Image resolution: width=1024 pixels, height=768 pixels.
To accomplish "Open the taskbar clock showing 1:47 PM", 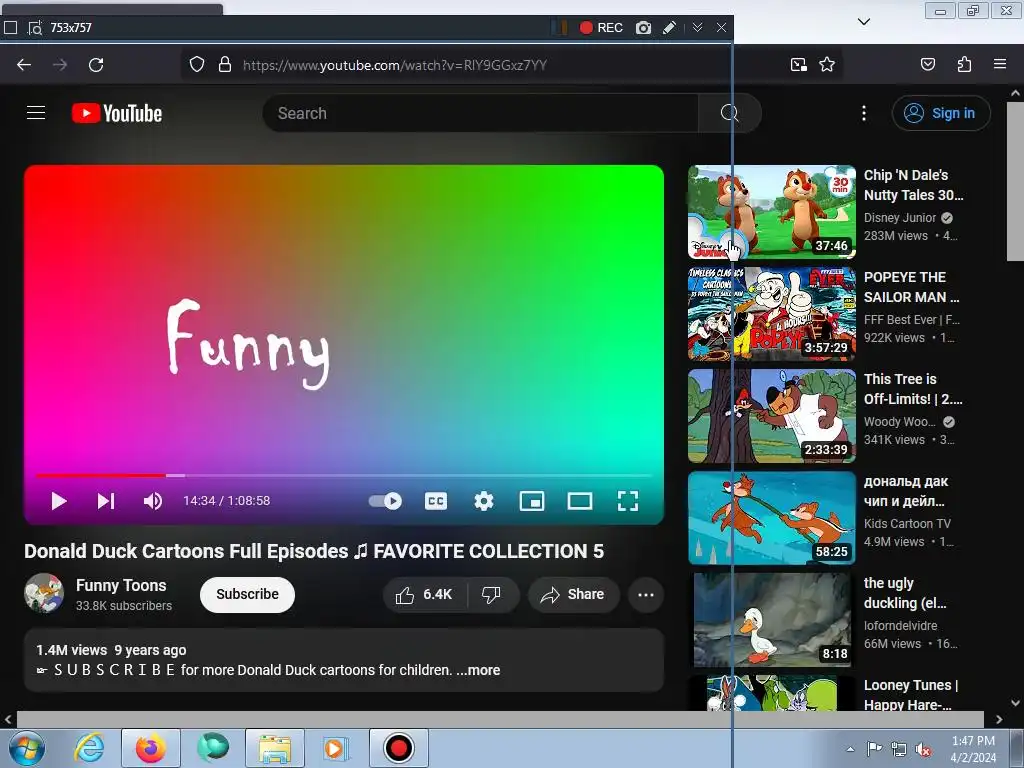I will [x=973, y=749].
